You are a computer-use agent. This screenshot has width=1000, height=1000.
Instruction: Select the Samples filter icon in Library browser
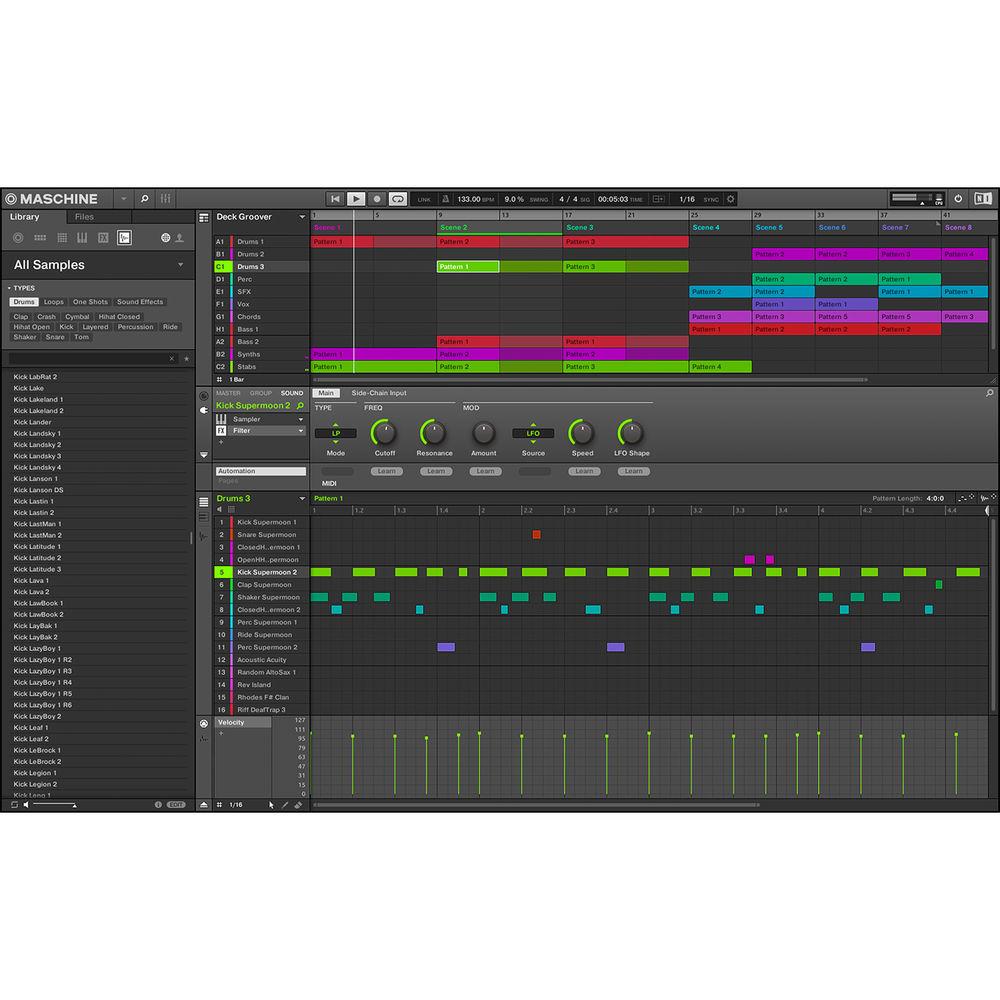tap(124, 237)
